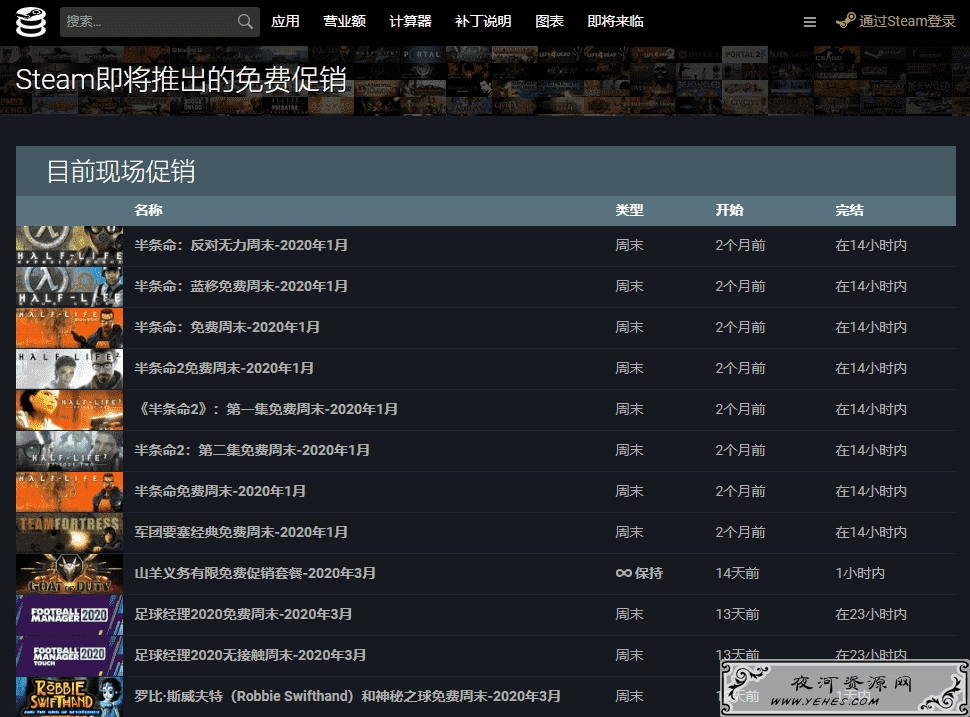The height and width of the screenshot is (717, 970).
Task: Open 半条命2：第二集免费周末 link
Action: (x=252, y=450)
